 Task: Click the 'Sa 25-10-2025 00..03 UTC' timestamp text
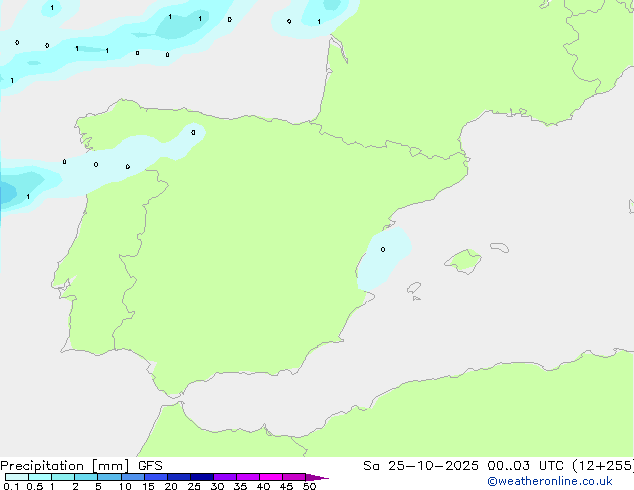[463, 466]
